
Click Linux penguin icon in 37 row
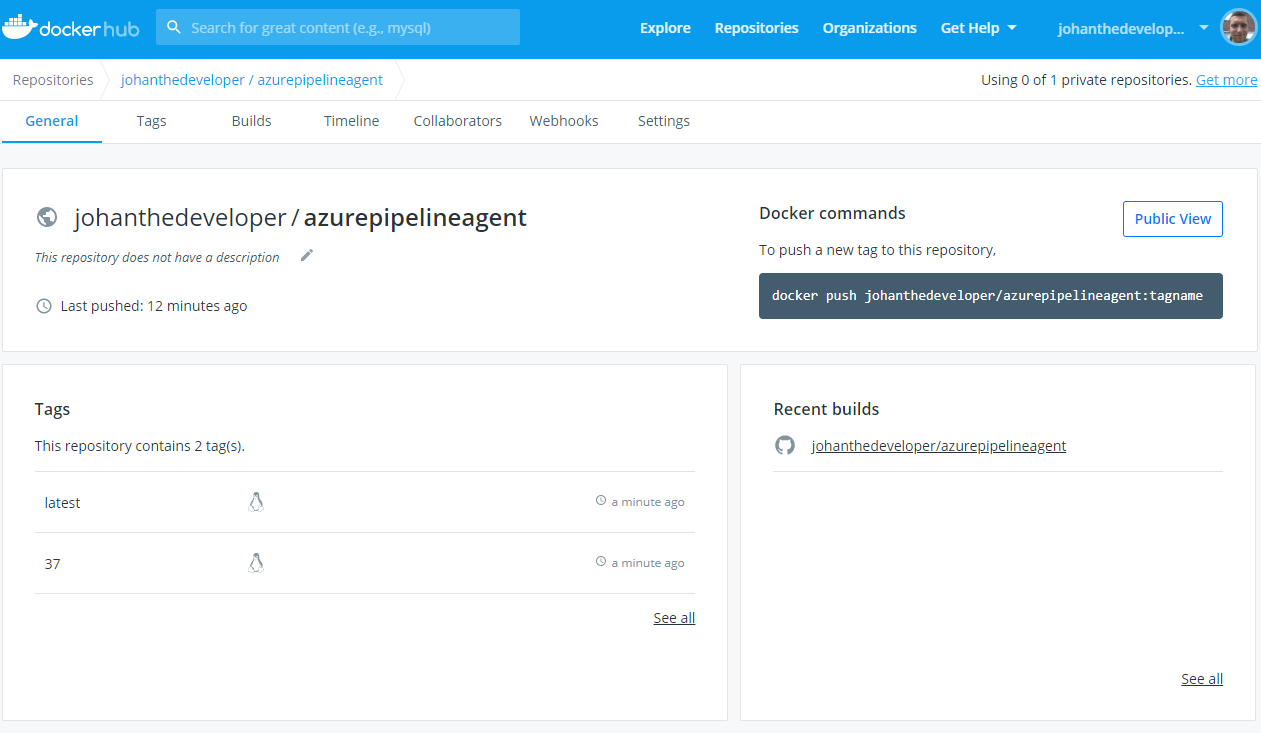[x=256, y=563]
